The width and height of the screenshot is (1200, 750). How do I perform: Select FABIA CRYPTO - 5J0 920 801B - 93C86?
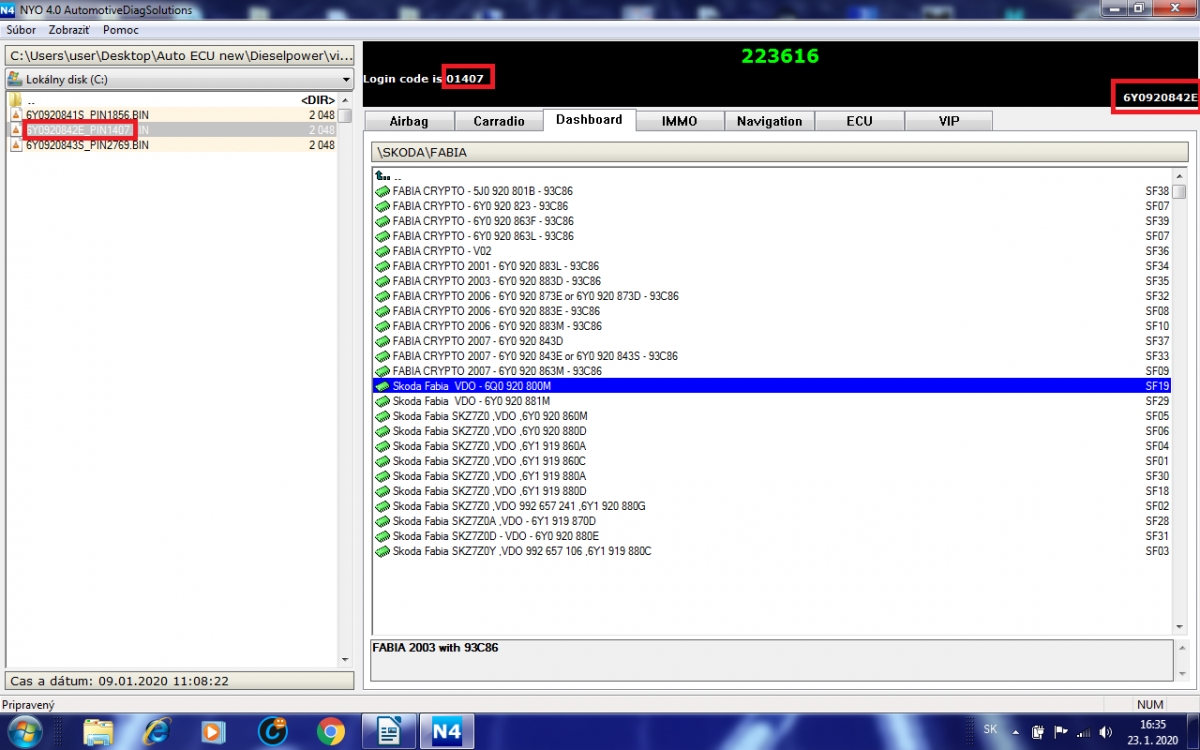[x=771, y=191]
